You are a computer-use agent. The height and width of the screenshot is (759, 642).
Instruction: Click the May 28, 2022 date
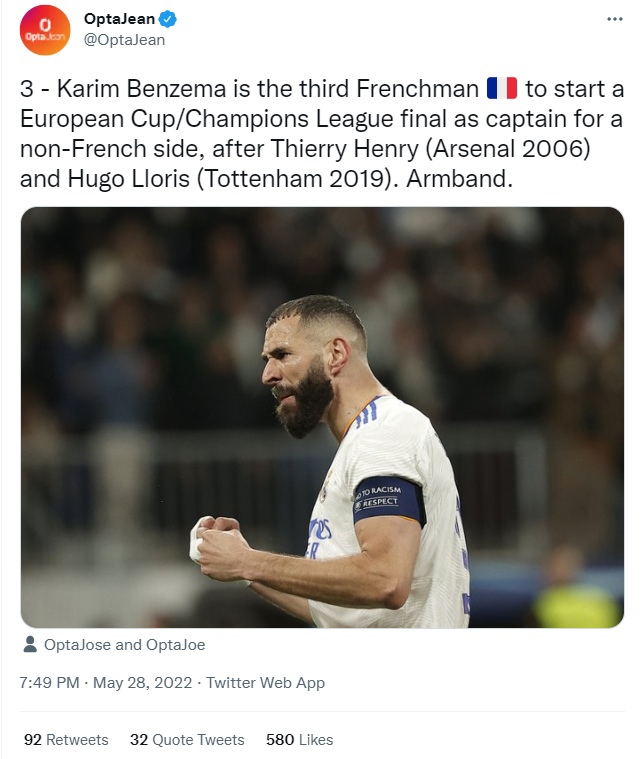click(x=142, y=683)
